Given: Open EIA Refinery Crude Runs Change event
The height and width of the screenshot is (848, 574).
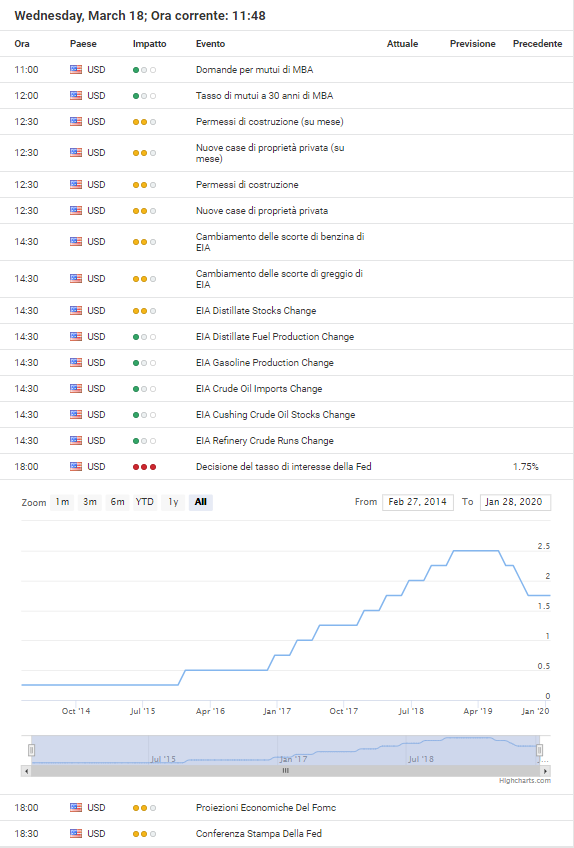Looking at the screenshot, I should click(x=265, y=441).
